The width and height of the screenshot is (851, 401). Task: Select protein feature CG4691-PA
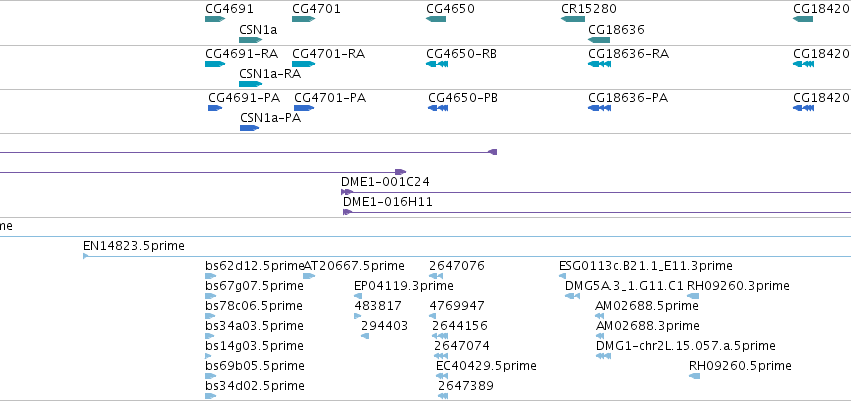click(x=215, y=108)
